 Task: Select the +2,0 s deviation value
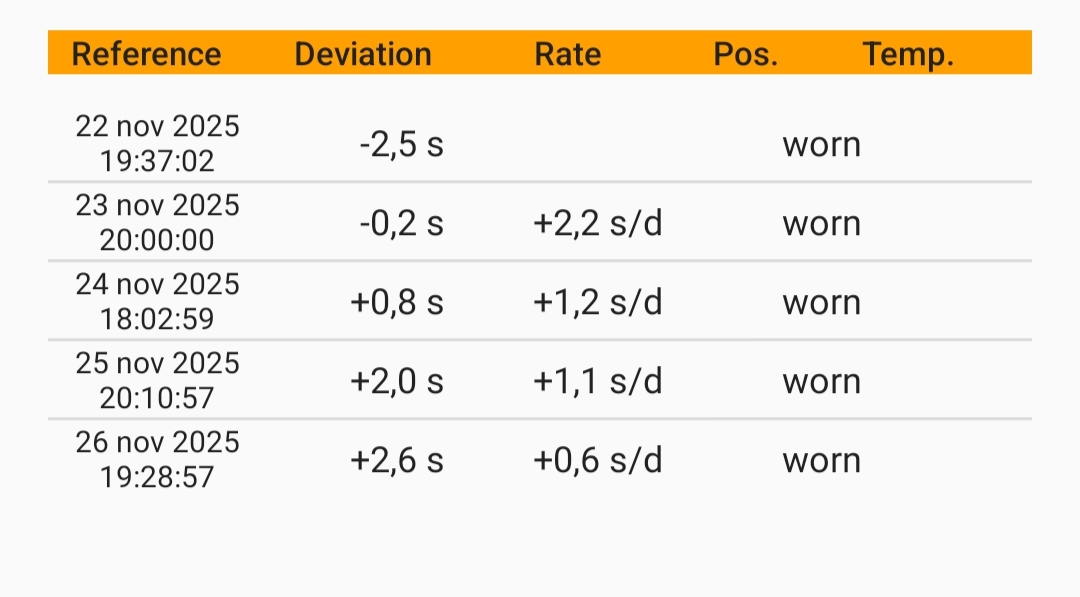pyautogui.click(x=396, y=381)
